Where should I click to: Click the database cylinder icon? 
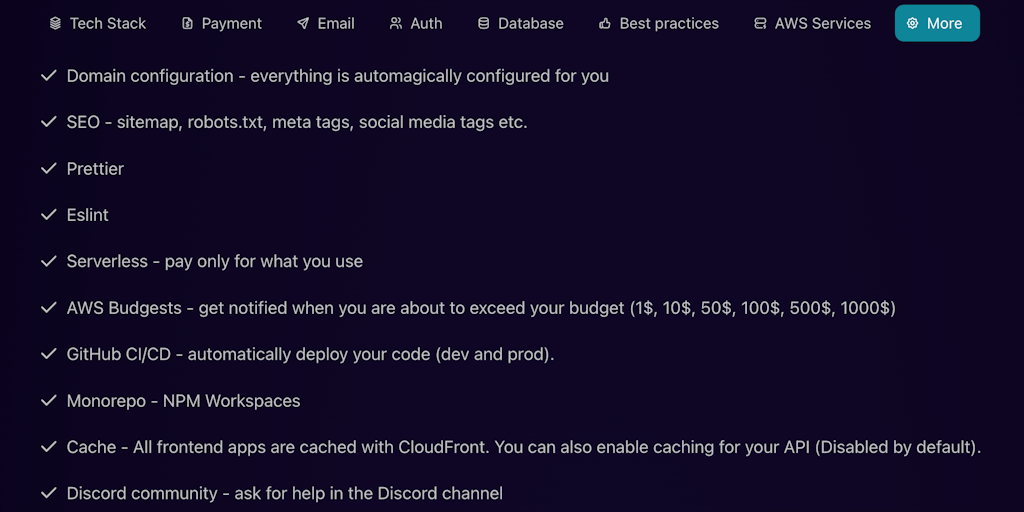[x=484, y=23]
